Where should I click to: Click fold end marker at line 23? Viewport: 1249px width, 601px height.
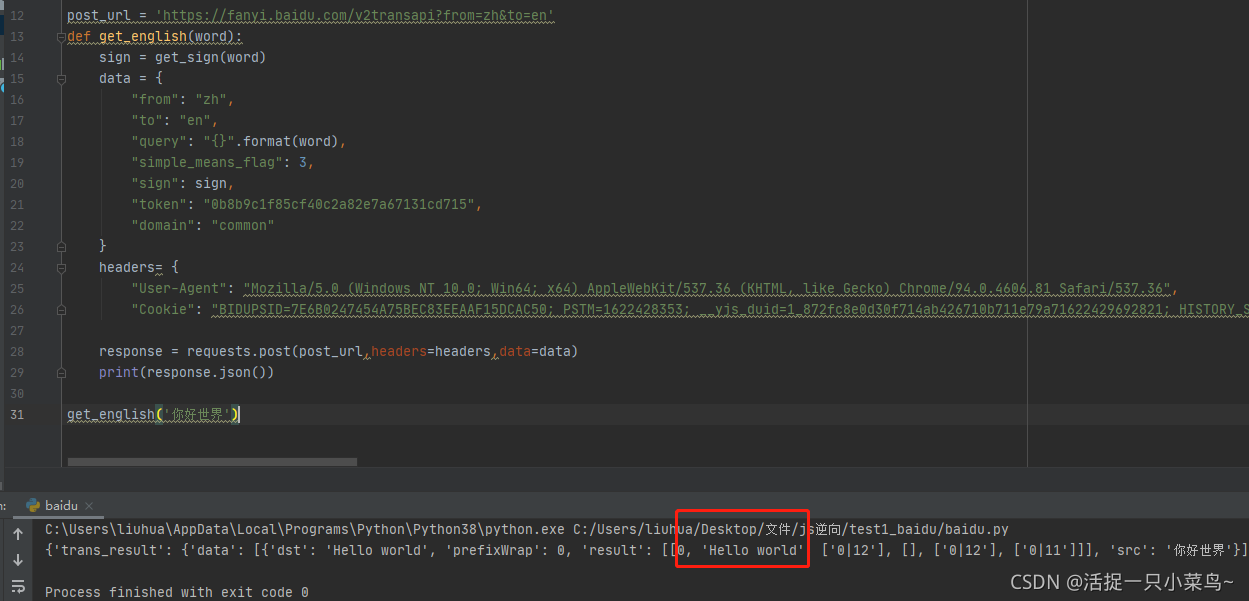coord(61,246)
